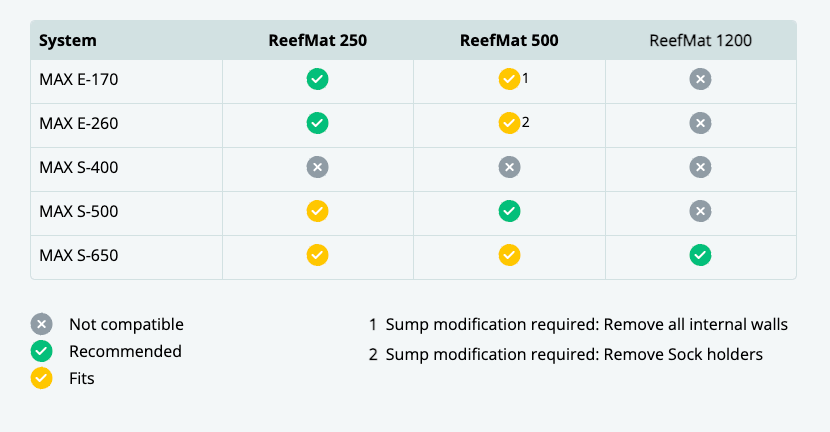Select the ReefMat 1200 column header
Image resolution: width=830 pixels, height=432 pixels.
pos(701,41)
